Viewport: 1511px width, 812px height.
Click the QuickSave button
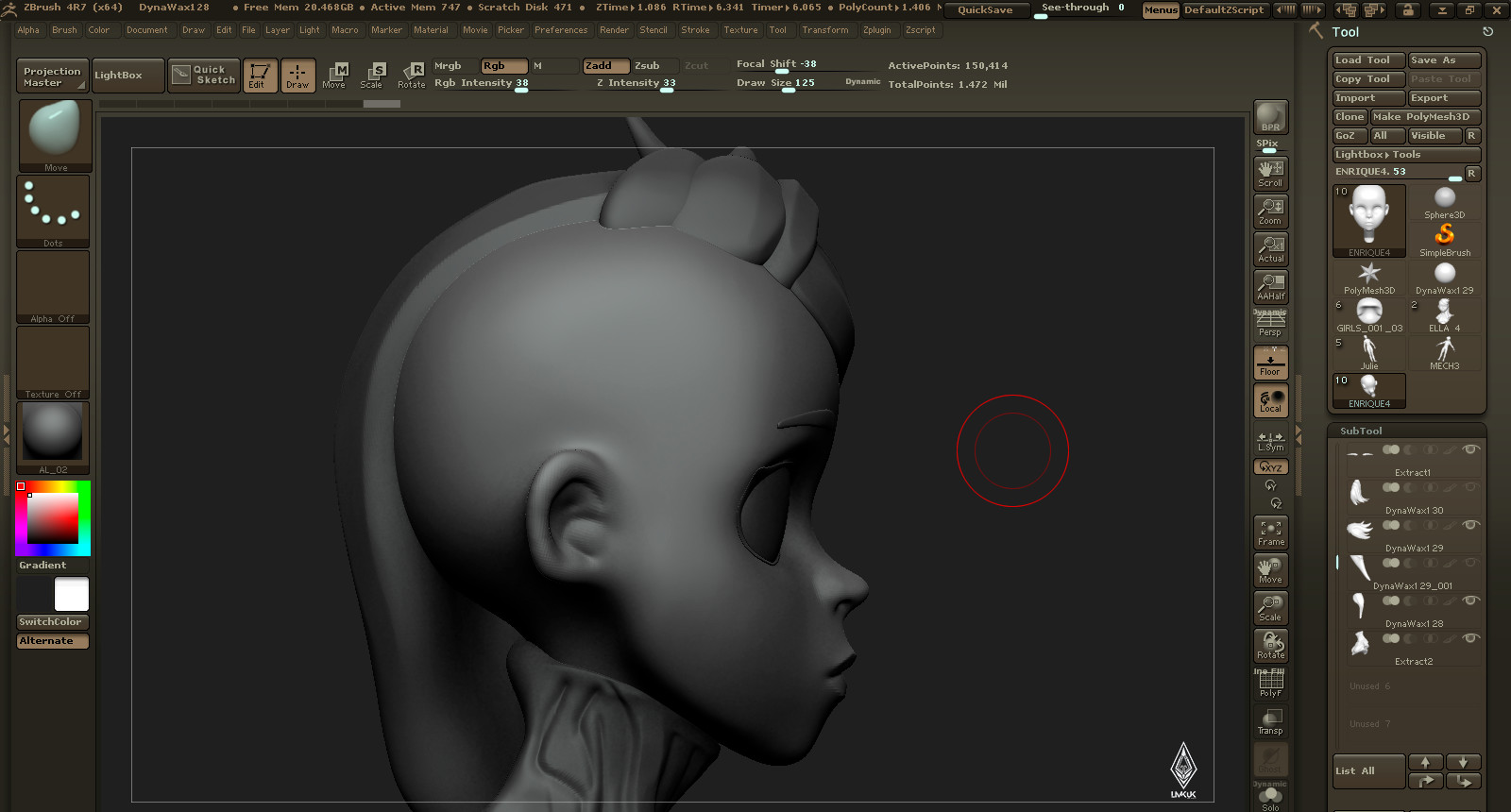coord(985,9)
